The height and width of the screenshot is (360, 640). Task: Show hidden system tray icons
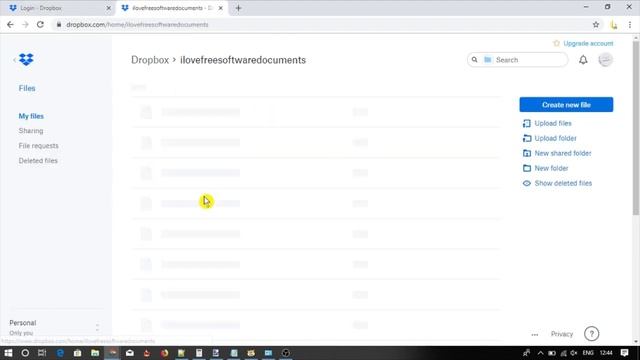[540, 353]
